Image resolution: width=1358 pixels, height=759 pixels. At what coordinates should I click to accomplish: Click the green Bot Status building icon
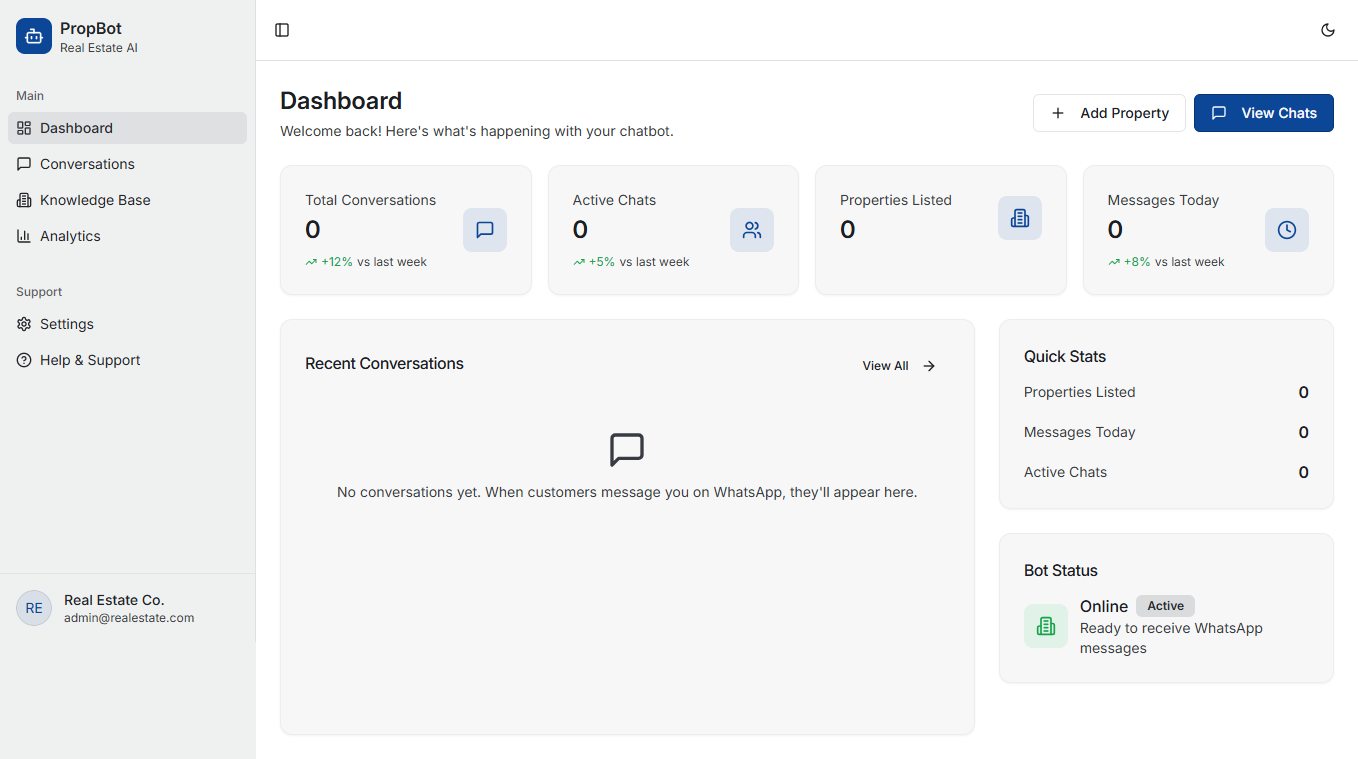[1046, 626]
